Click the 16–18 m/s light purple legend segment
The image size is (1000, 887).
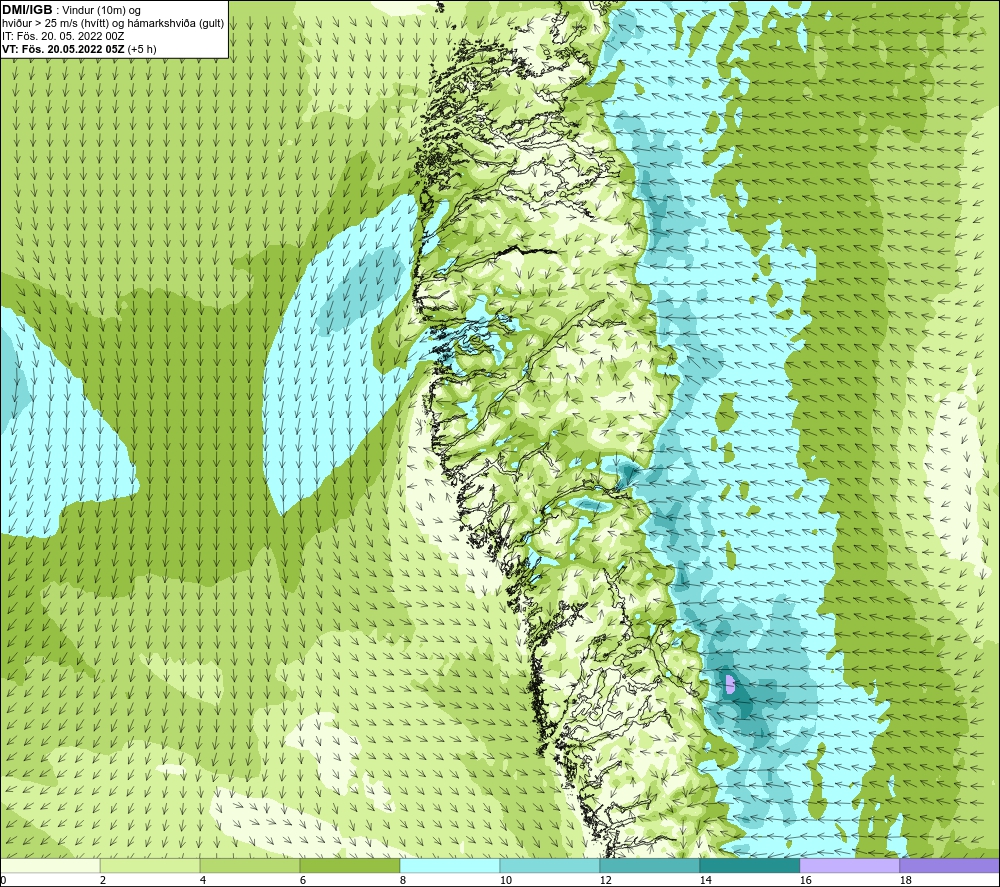(x=849, y=865)
